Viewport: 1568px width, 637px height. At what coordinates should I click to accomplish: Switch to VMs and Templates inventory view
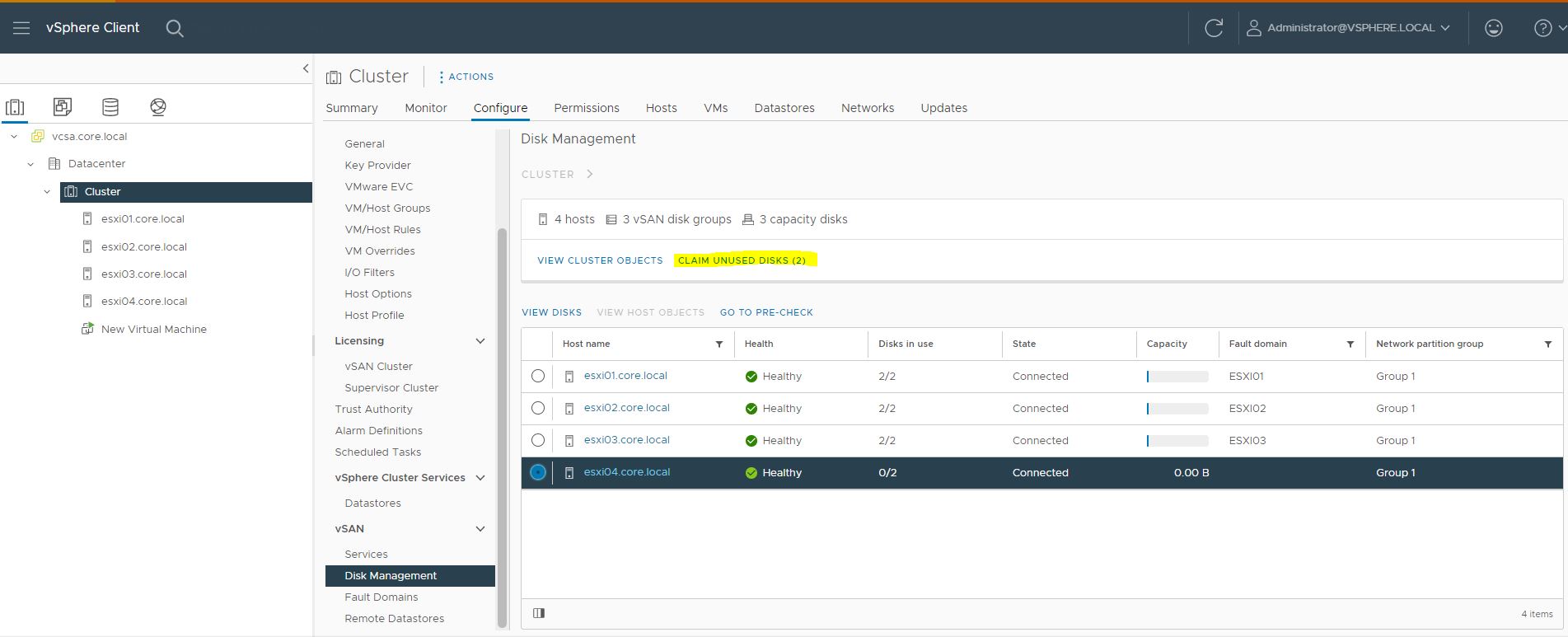click(63, 106)
